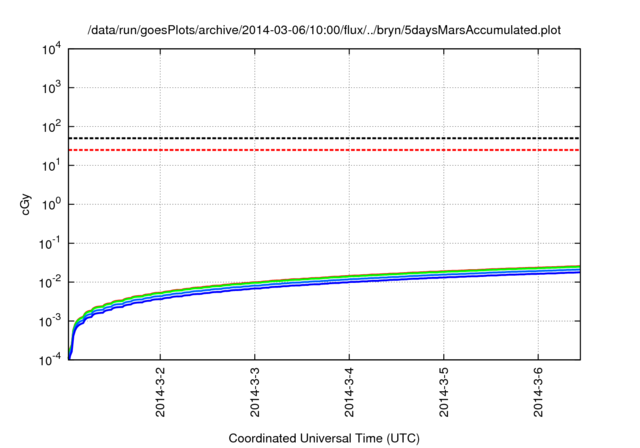Click the 10^0 y-axis tick label

[51, 204]
